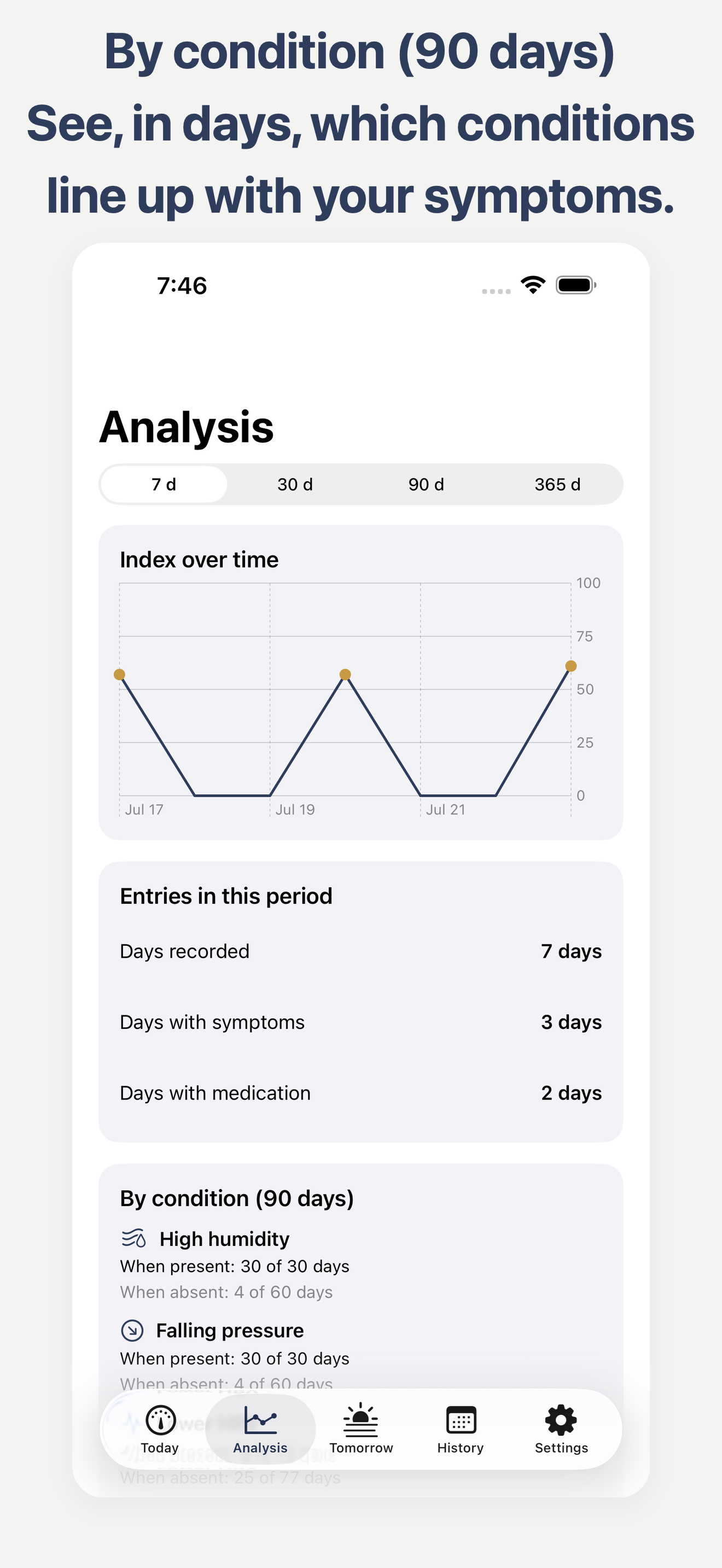Switch the period to 90 d
722x1568 pixels.
(x=426, y=484)
